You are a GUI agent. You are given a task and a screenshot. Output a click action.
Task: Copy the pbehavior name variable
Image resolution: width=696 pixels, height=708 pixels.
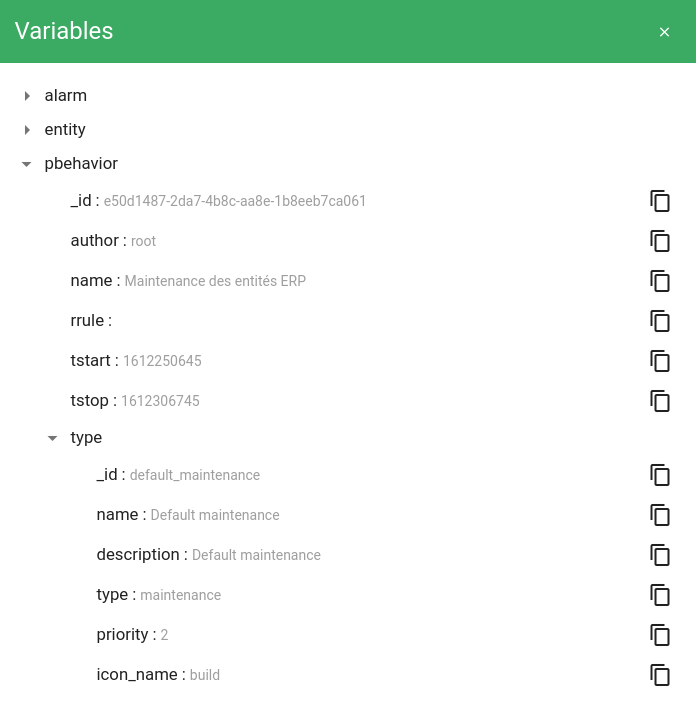pos(660,281)
